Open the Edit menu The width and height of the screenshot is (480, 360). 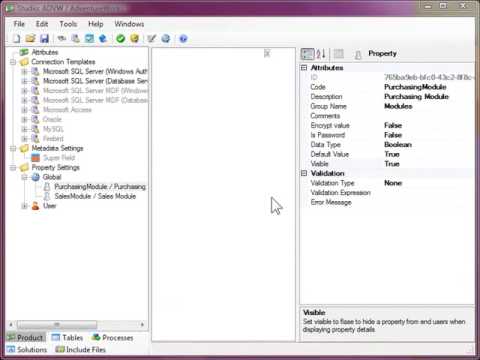point(42,24)
